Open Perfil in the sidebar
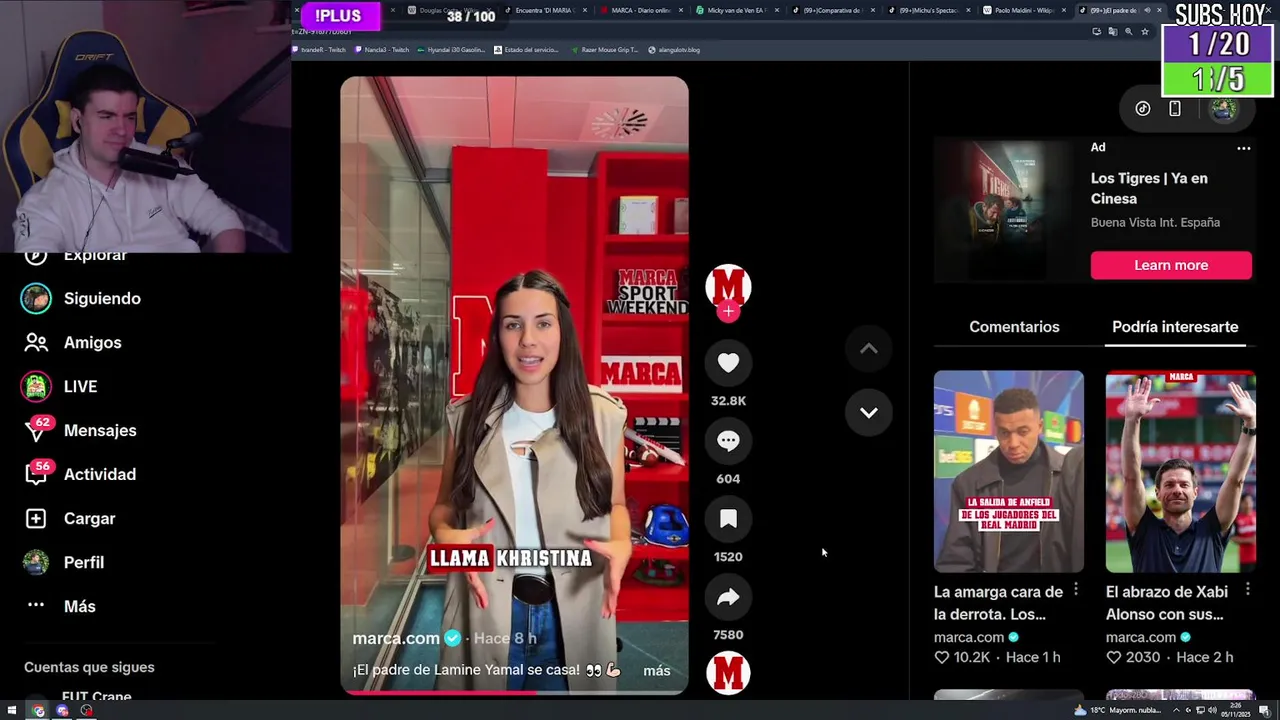1280x720 pixels. point(64,562)
